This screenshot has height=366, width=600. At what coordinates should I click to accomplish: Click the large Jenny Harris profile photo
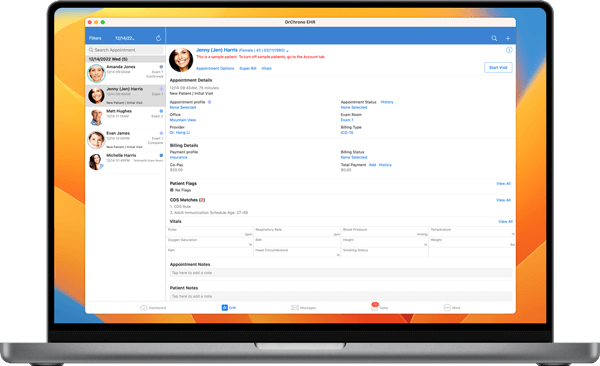pyautogui.click(x=181, y=60)
